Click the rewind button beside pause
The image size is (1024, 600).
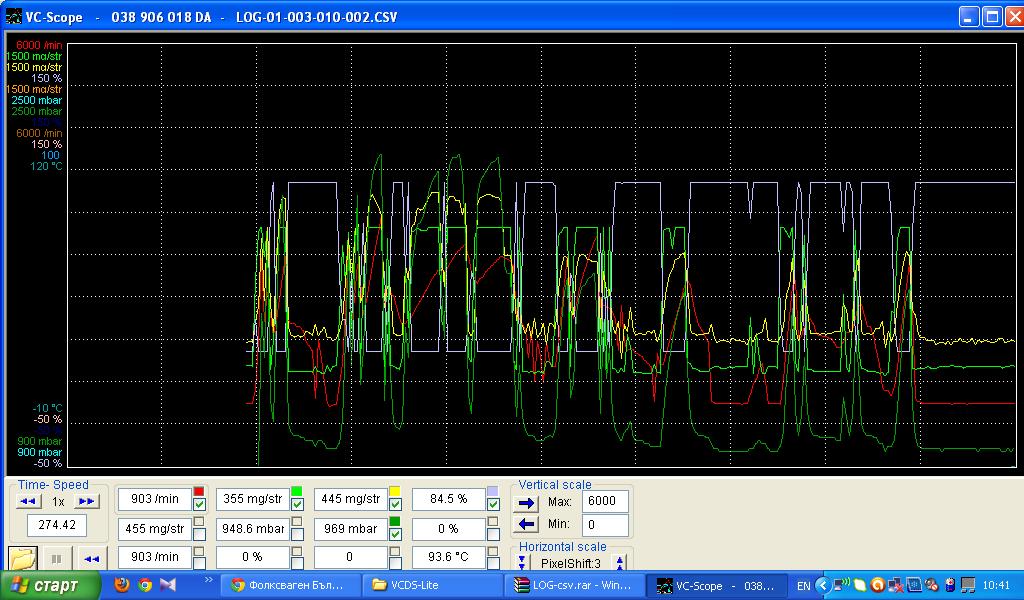point(91,558)
